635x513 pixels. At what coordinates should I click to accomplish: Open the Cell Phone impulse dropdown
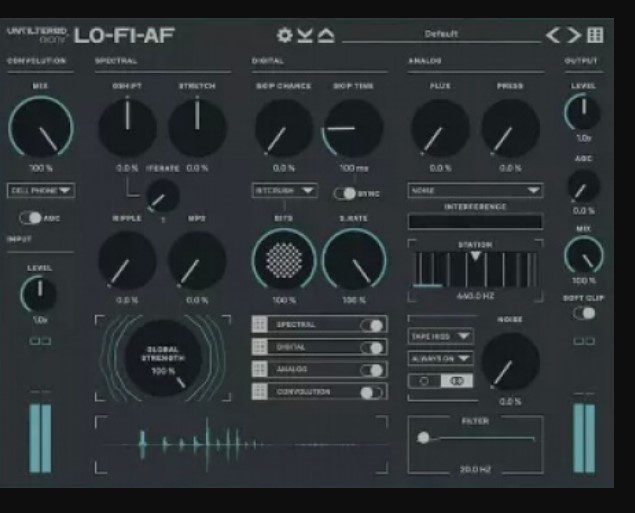click(41, 190)
